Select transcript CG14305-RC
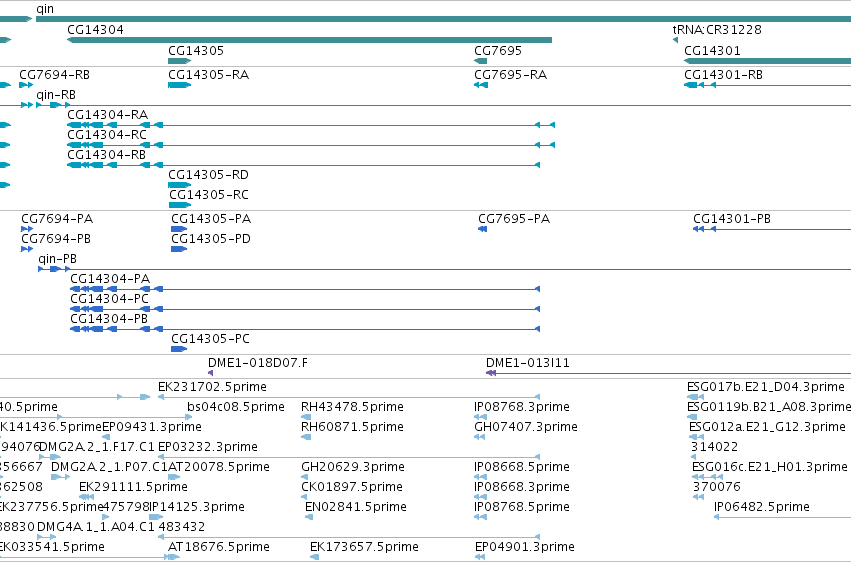851x562 pixels. coord(209,195)
